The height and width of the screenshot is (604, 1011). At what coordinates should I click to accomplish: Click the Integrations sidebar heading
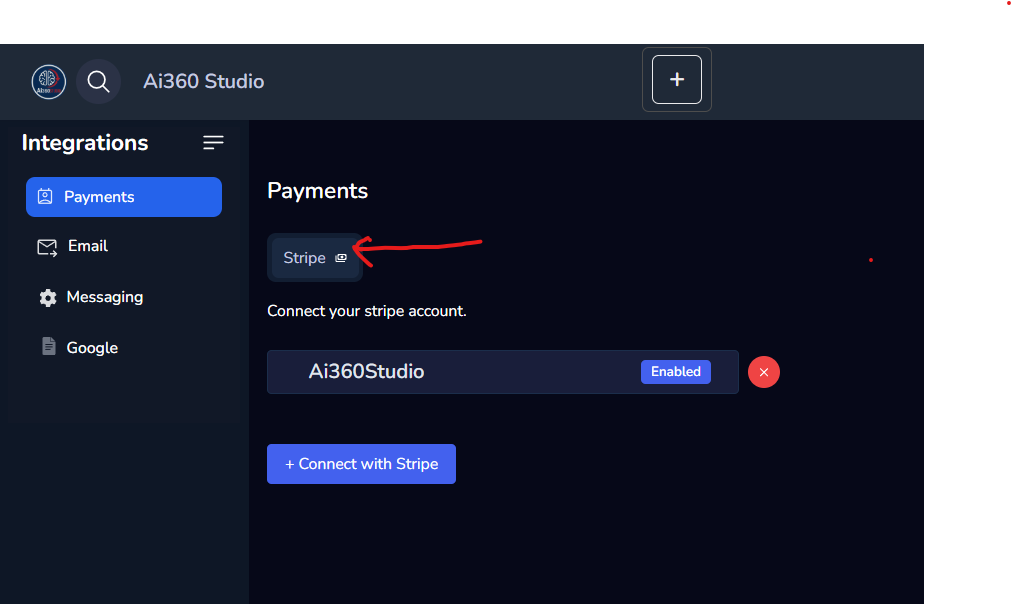coord(85,143)
